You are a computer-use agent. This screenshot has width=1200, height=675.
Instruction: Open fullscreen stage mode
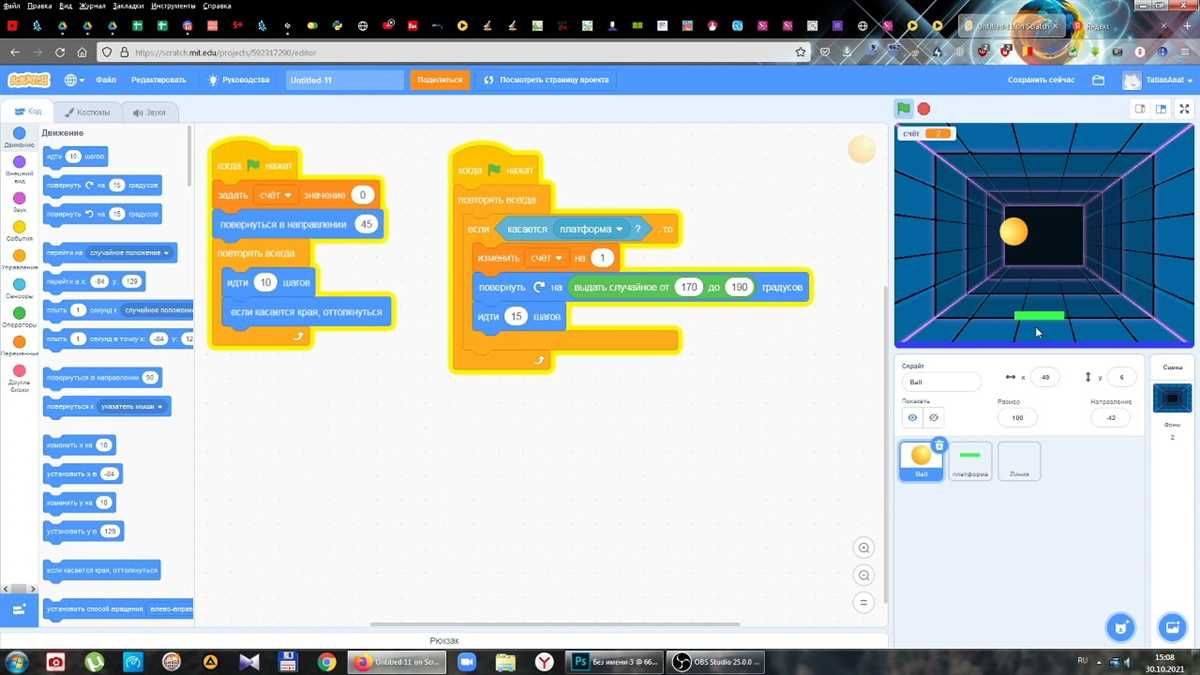[1185, 109]
